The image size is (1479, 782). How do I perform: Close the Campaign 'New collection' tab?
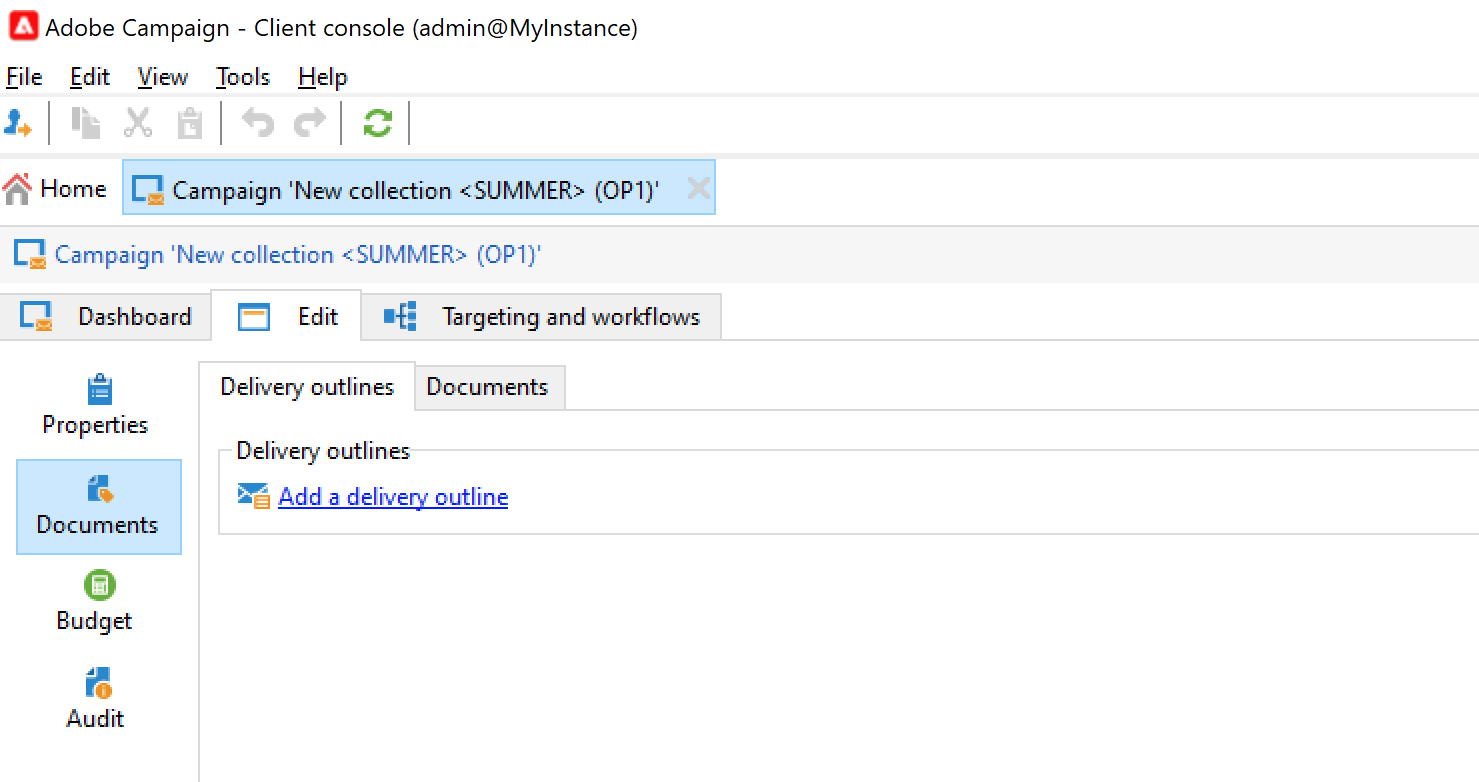click(x=698, y=189)
